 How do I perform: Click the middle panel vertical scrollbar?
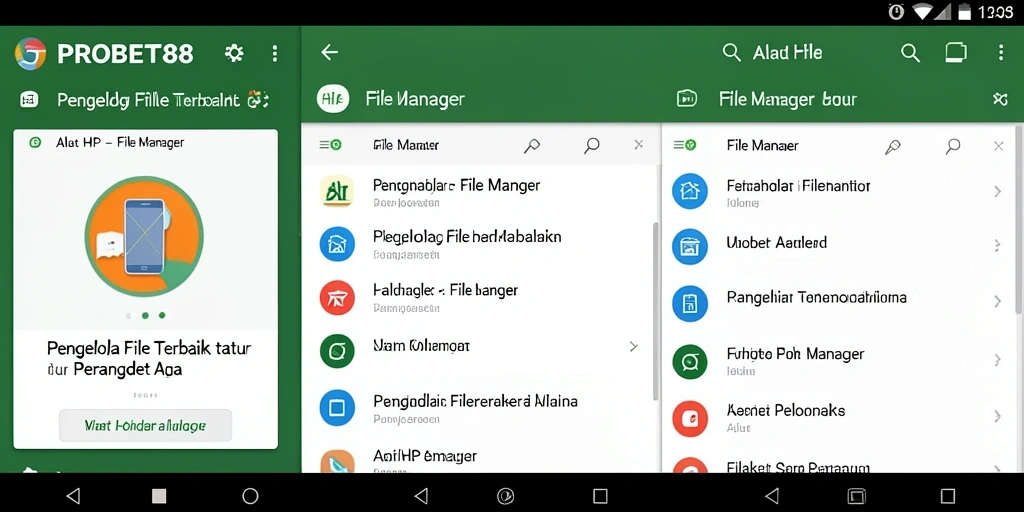(655, 311)
